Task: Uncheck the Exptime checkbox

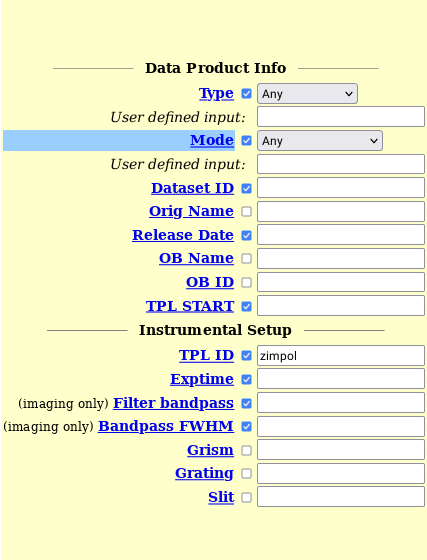Action: click(x=246, y=380)
